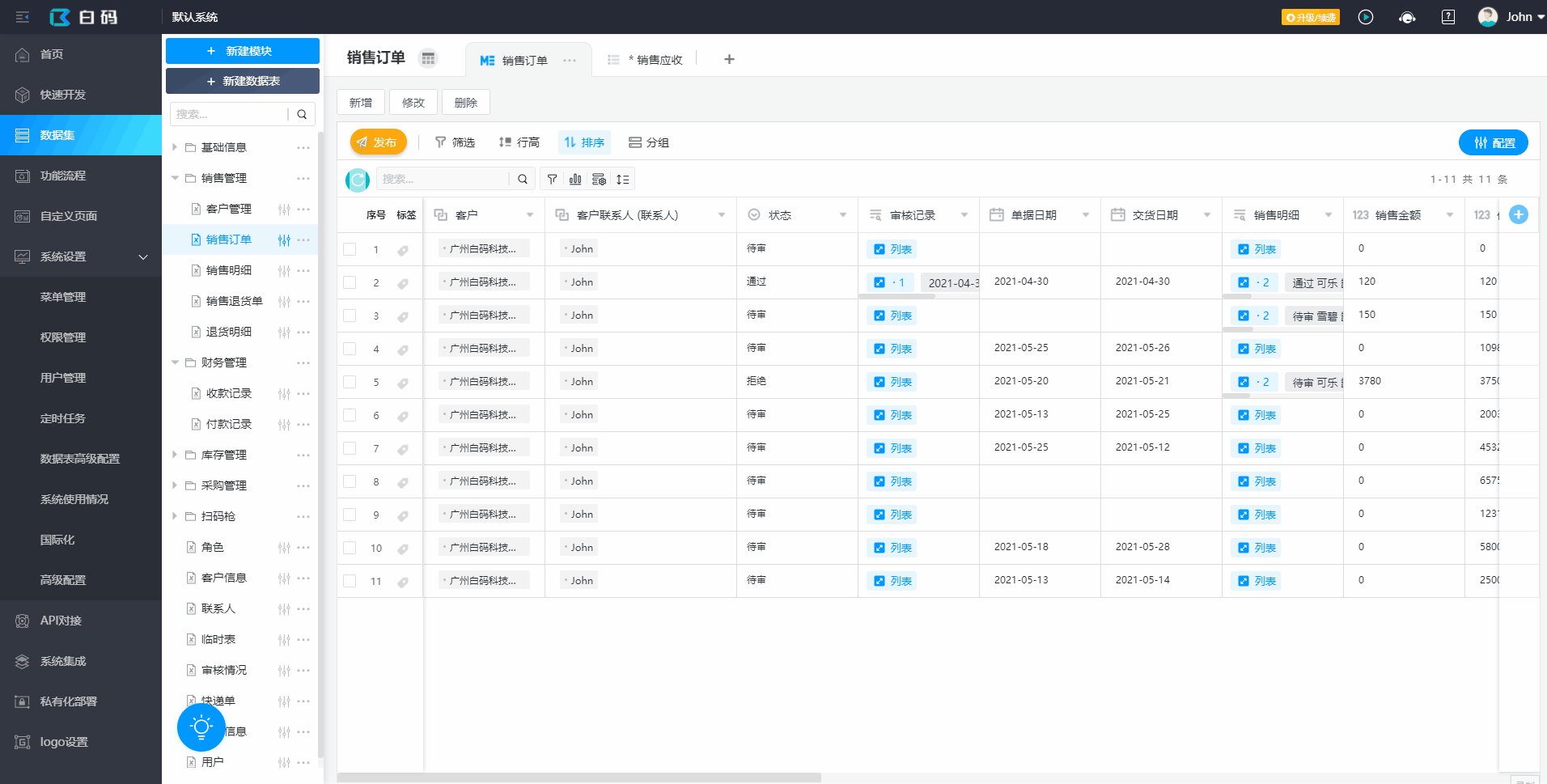Click the customer service headset icon
1547x784 pixels.
coord(1407,17)
